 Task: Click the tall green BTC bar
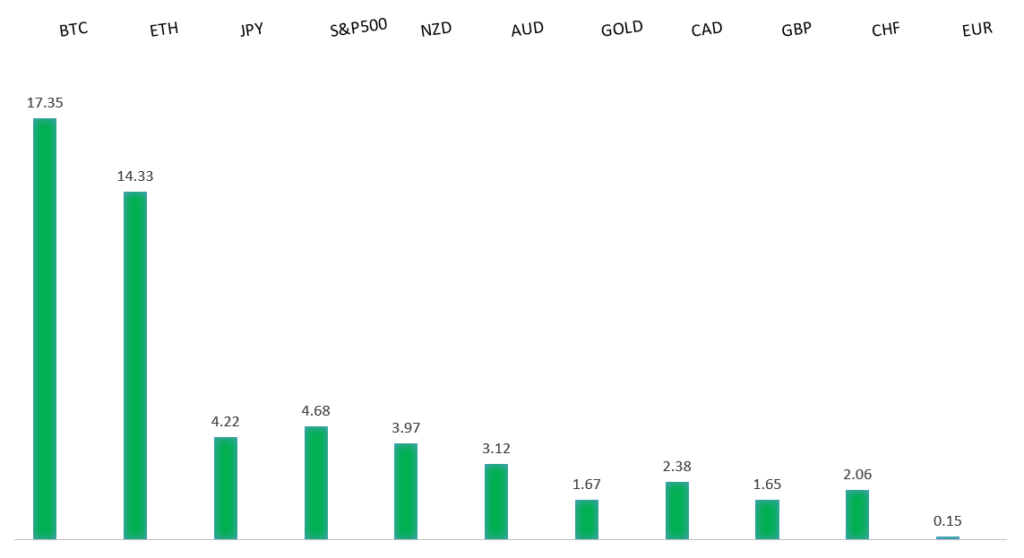point(45,328)
